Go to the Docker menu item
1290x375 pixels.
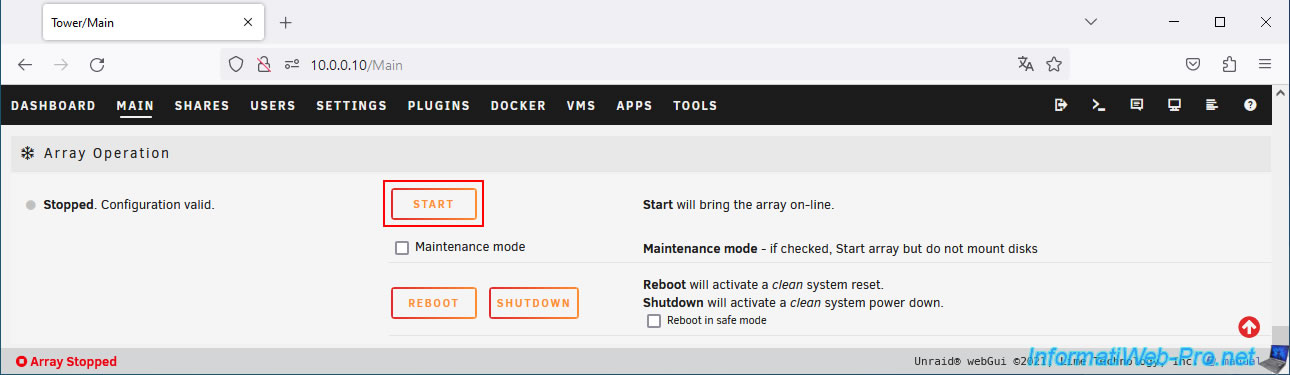pos(518,105)
